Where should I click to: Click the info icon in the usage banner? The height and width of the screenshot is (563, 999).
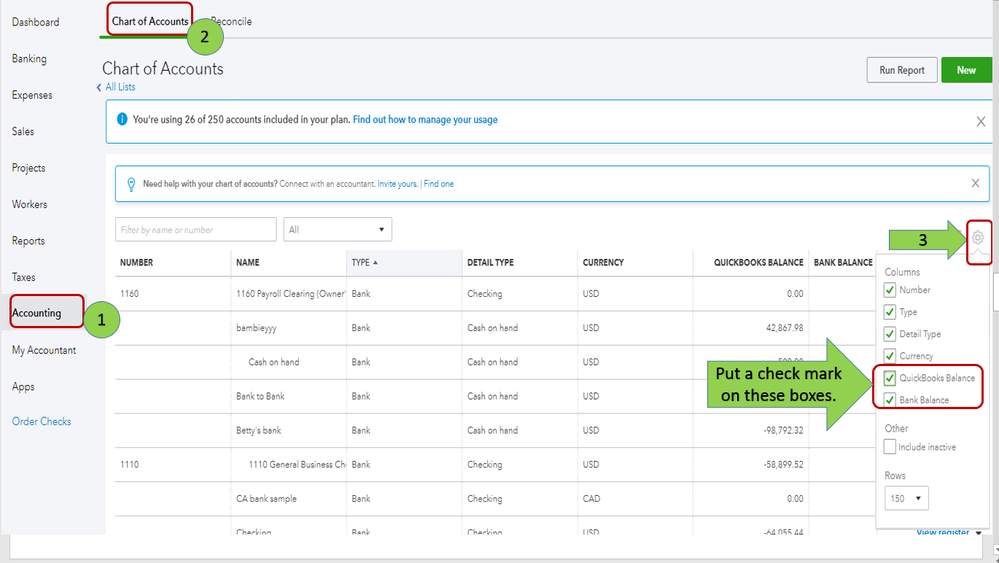122,119
